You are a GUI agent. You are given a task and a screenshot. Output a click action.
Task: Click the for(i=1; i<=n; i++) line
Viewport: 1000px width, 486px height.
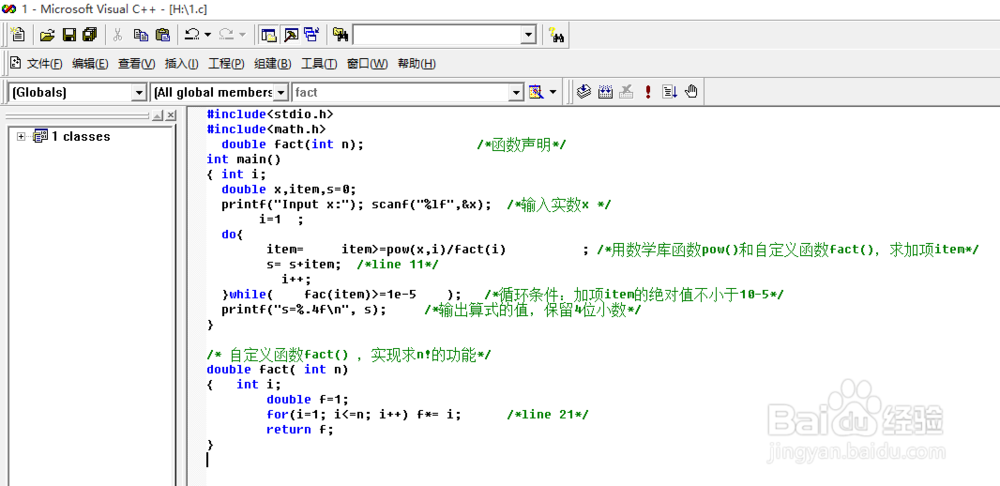click(364, 415)
